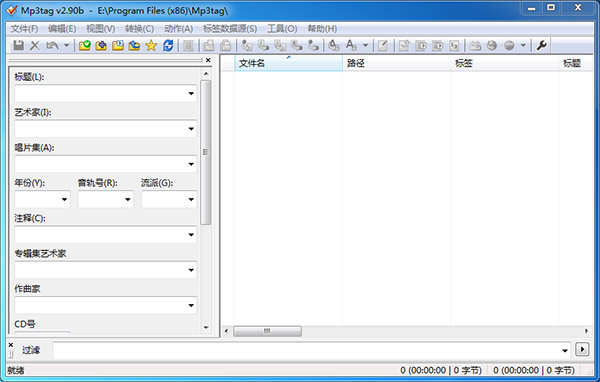Open the 过滤 filter history dropdown
Screen dimensions: 600x382
coord(565,350)
